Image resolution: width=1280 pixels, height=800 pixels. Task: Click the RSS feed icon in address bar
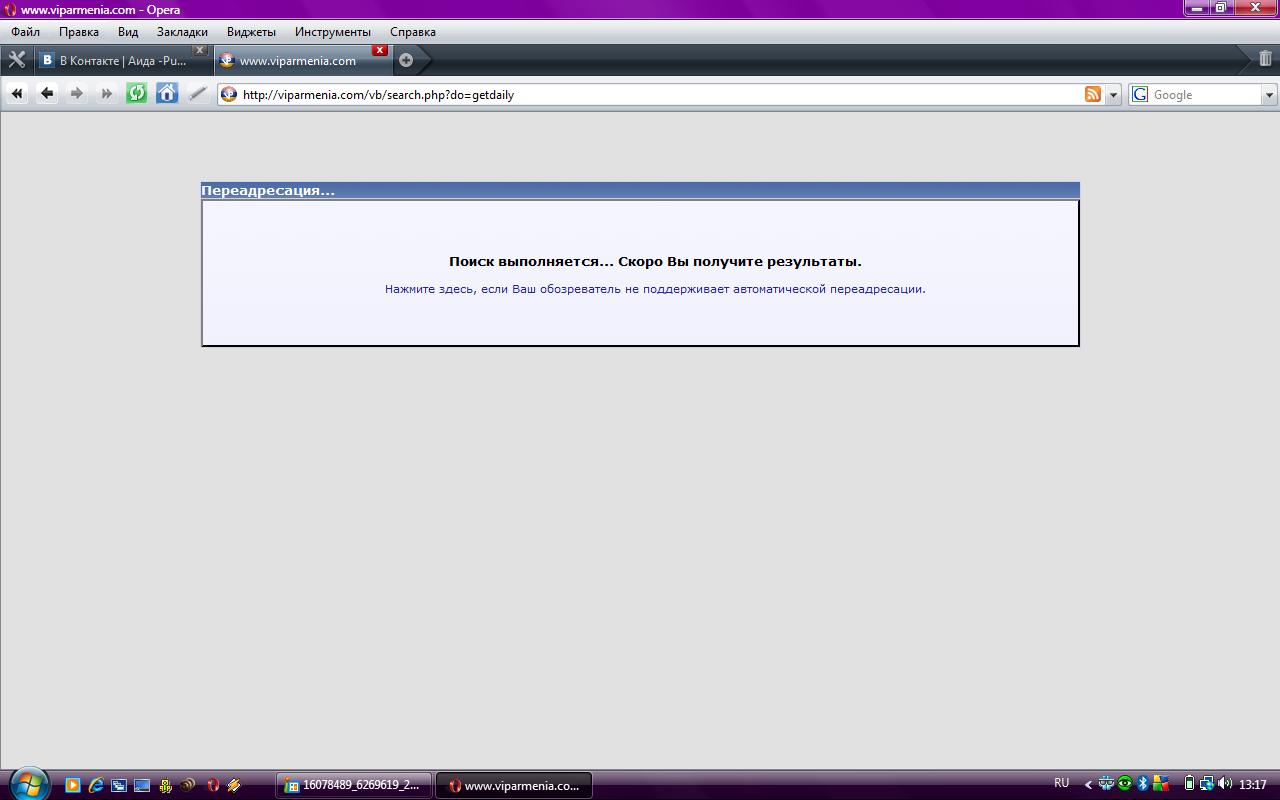[x=1093, y=94]
